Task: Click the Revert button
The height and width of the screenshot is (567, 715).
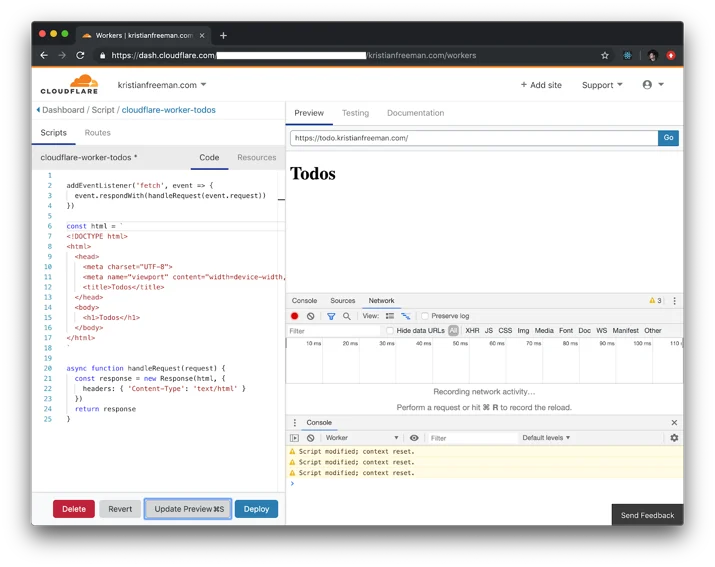Action: pyautogui.click(x=120, y=509)
